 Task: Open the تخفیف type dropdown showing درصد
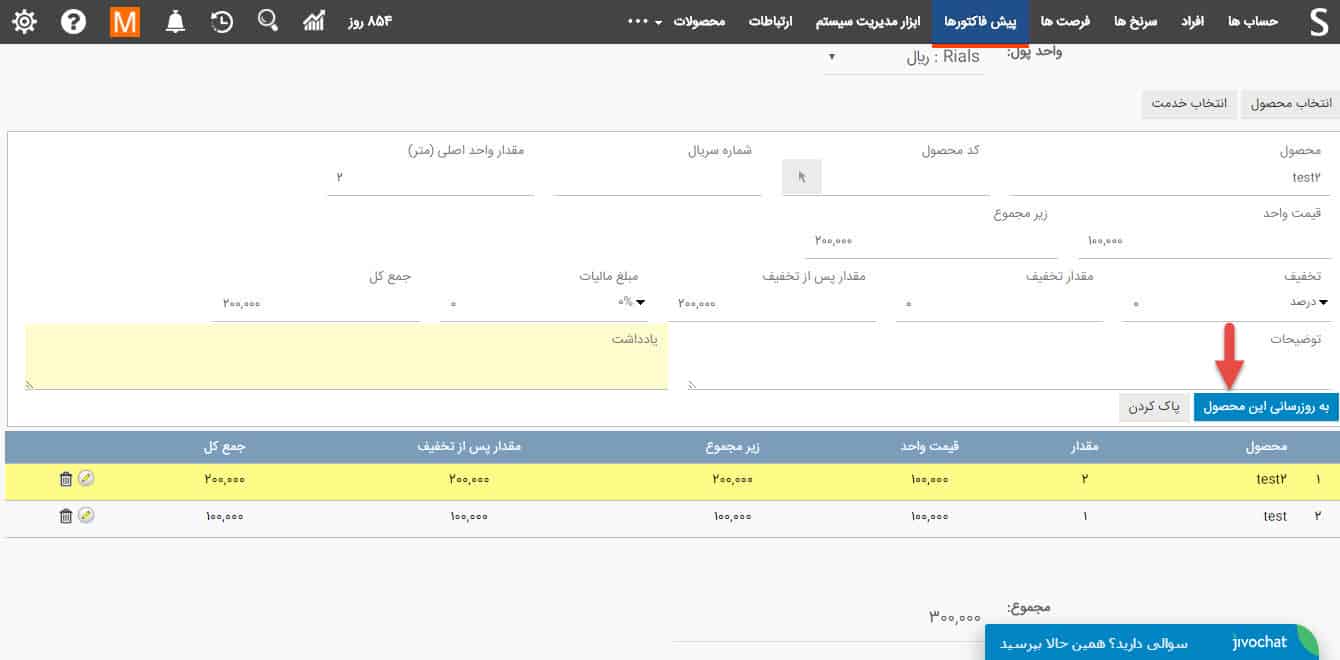1308,302
